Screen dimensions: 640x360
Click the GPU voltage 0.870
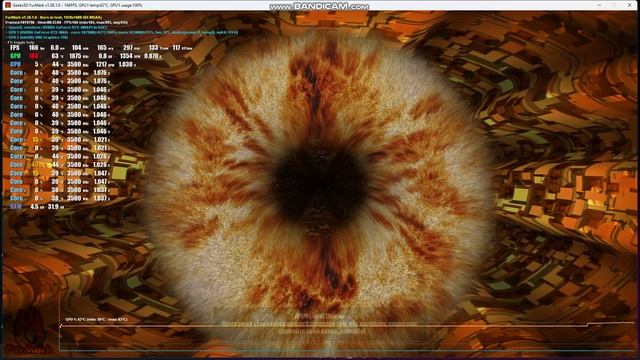(x=151, y=56)
